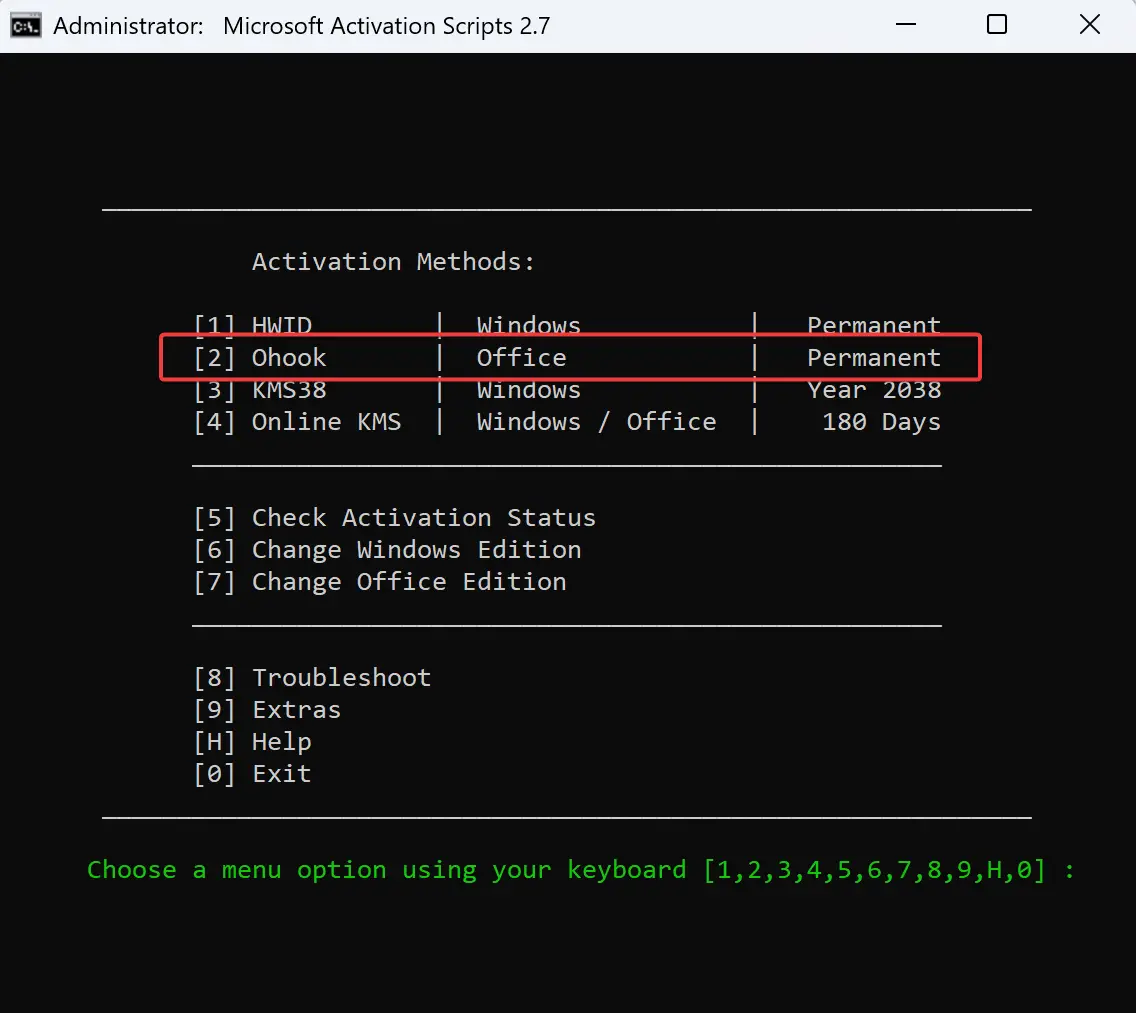Image resolution: width=1136 pixels, height=1013 pixels.
Task: Click the Activation Methods heading
Action: (393, 261)
